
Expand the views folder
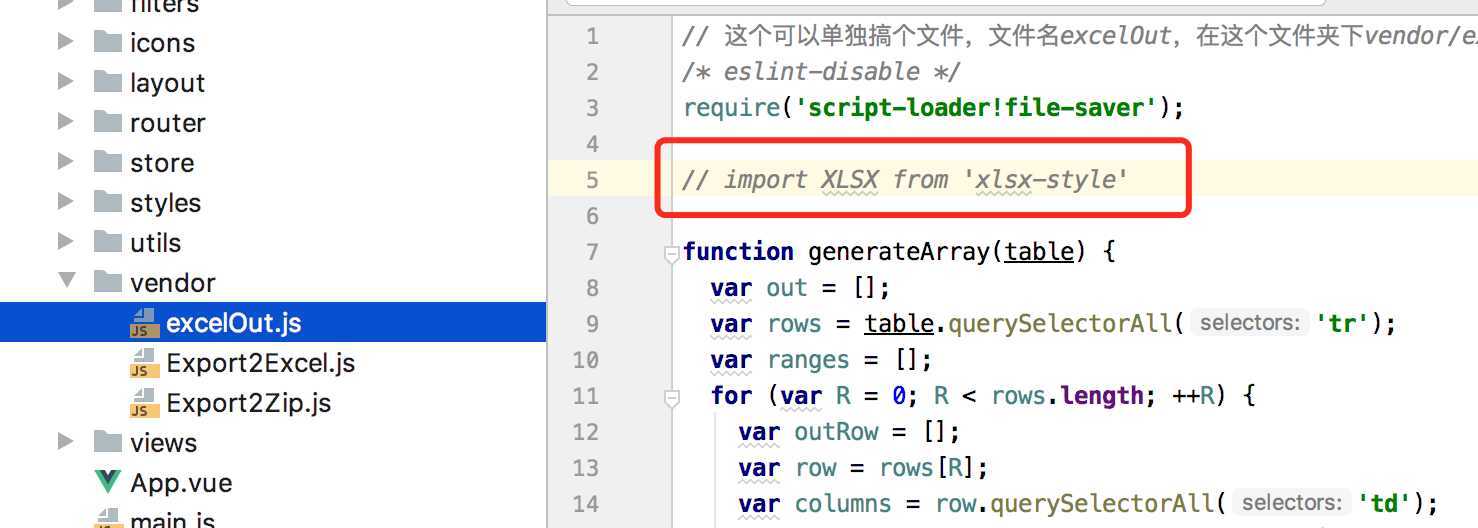point(66,442)
